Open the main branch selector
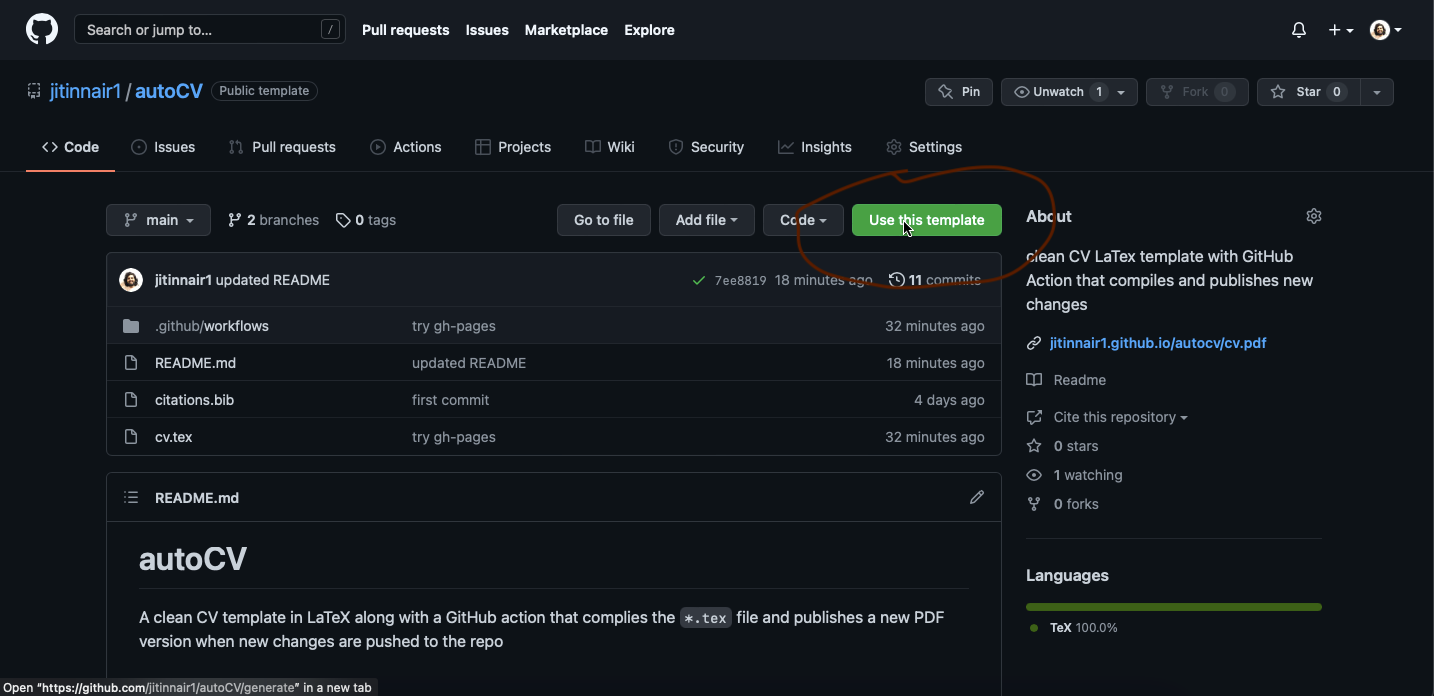The width and height of the screenshot is (1434, 696). (158, 220)
